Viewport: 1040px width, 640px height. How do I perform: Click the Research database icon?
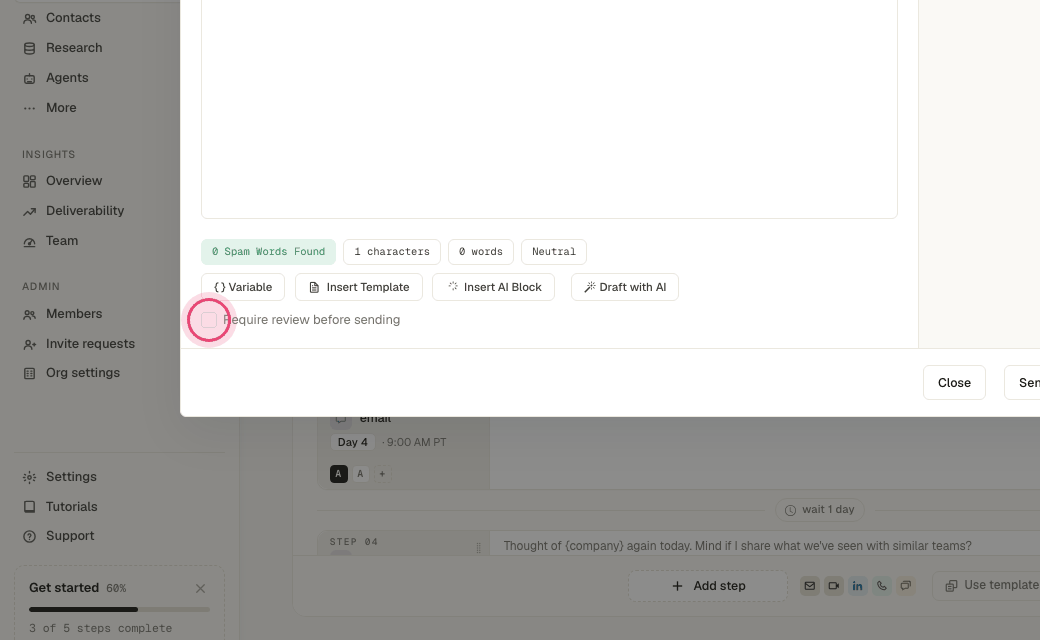click(29, 48)
